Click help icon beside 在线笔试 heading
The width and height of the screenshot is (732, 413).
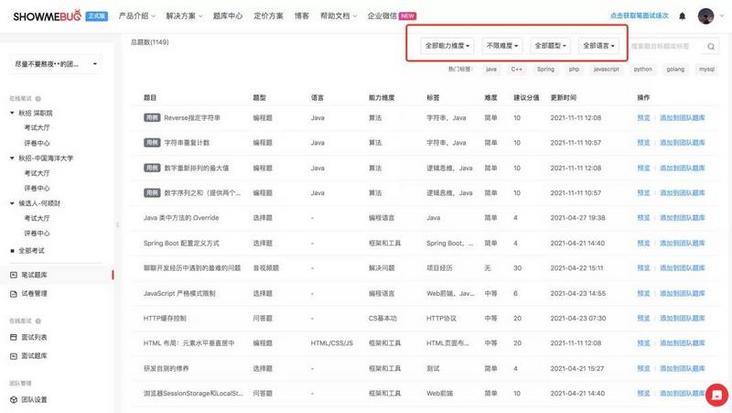[38, 98]
